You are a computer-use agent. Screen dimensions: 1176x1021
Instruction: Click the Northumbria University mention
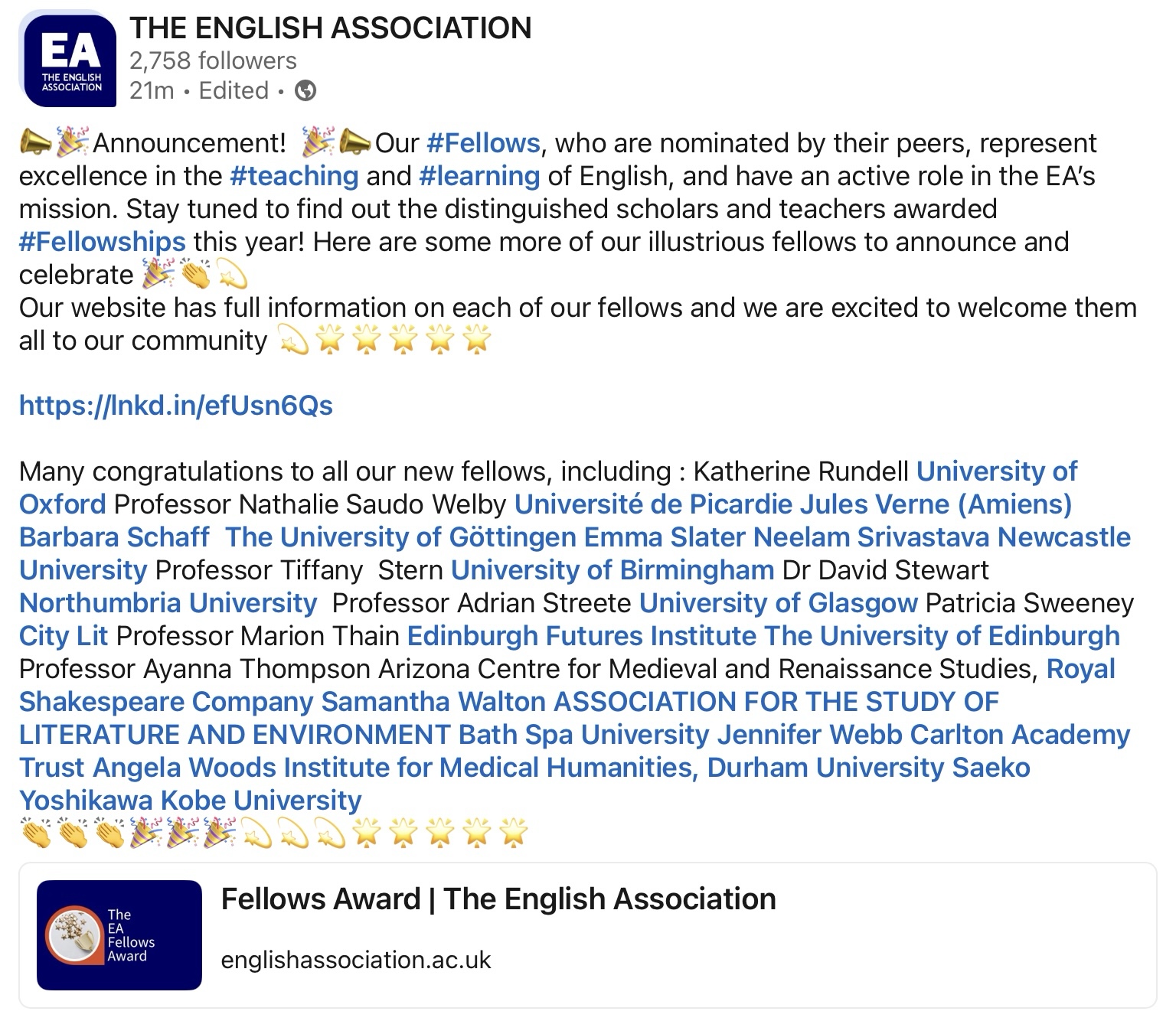click(x=168, y=603)
